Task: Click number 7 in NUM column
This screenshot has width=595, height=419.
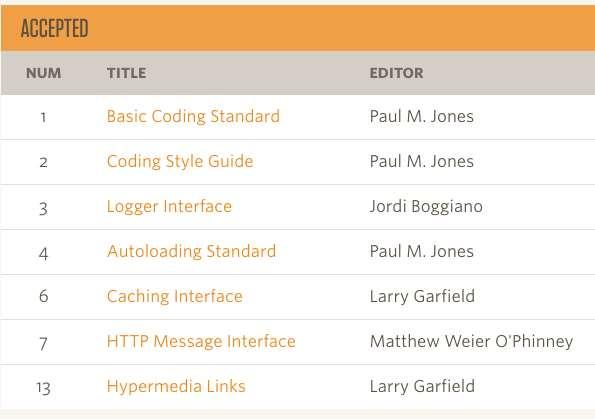Action: (x=43, y=343)
